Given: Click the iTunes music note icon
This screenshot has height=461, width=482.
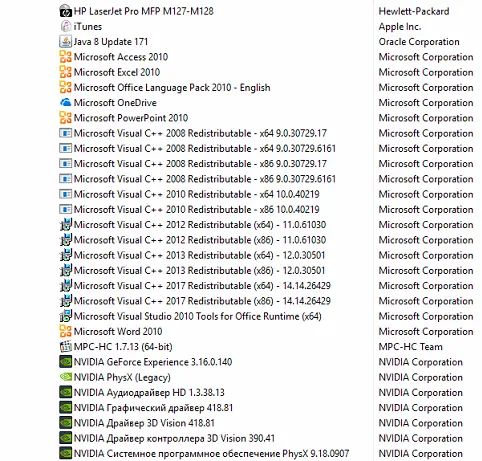Looking at the screenshot, I should tap(65, 26).
